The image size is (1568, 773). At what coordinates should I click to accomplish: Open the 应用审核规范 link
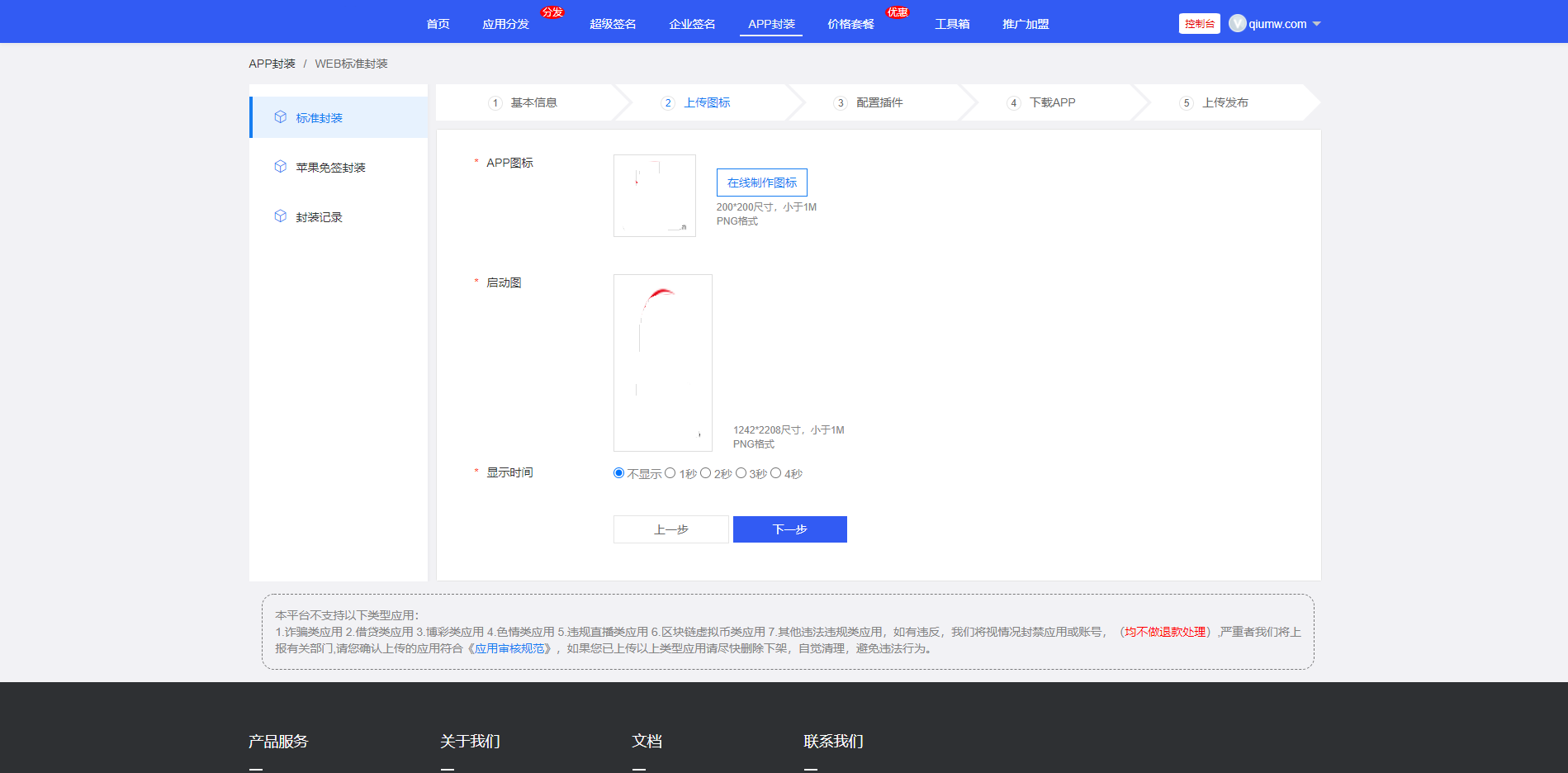click(511, 648)
